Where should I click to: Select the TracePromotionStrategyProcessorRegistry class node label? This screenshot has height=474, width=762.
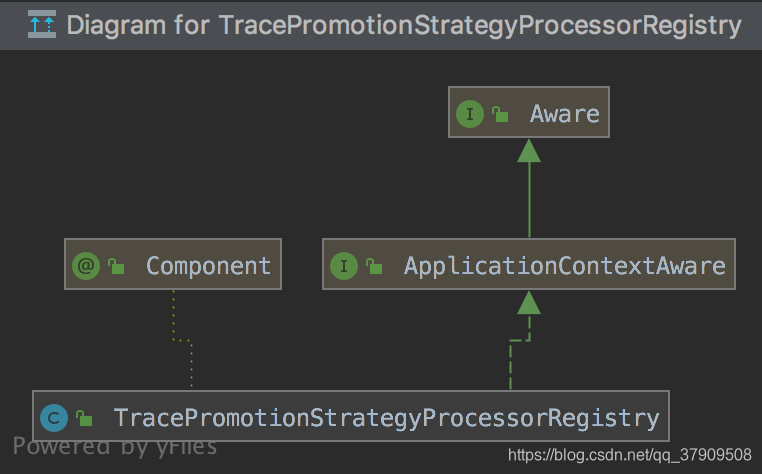(x=386, y=418)
